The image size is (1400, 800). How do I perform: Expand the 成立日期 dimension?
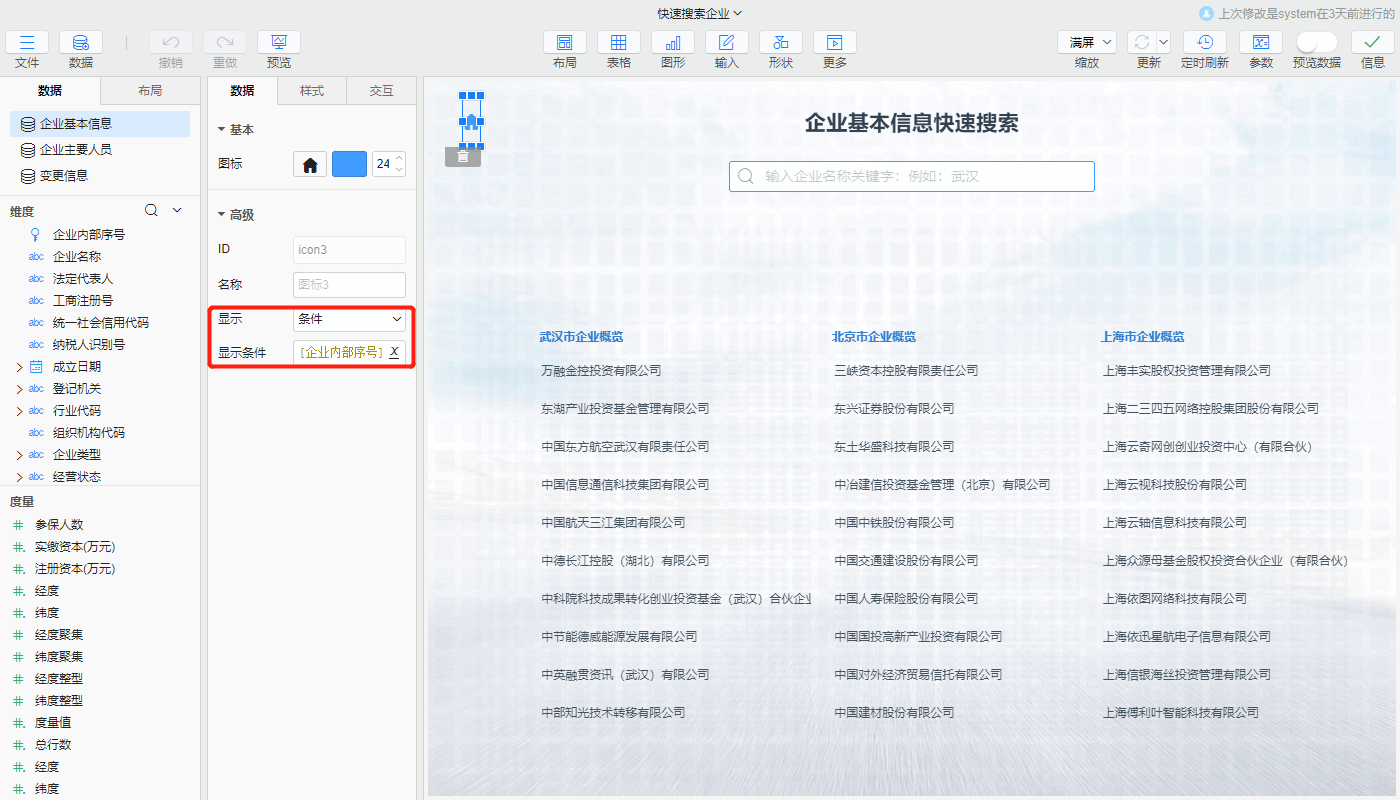(x=19, y=367)
